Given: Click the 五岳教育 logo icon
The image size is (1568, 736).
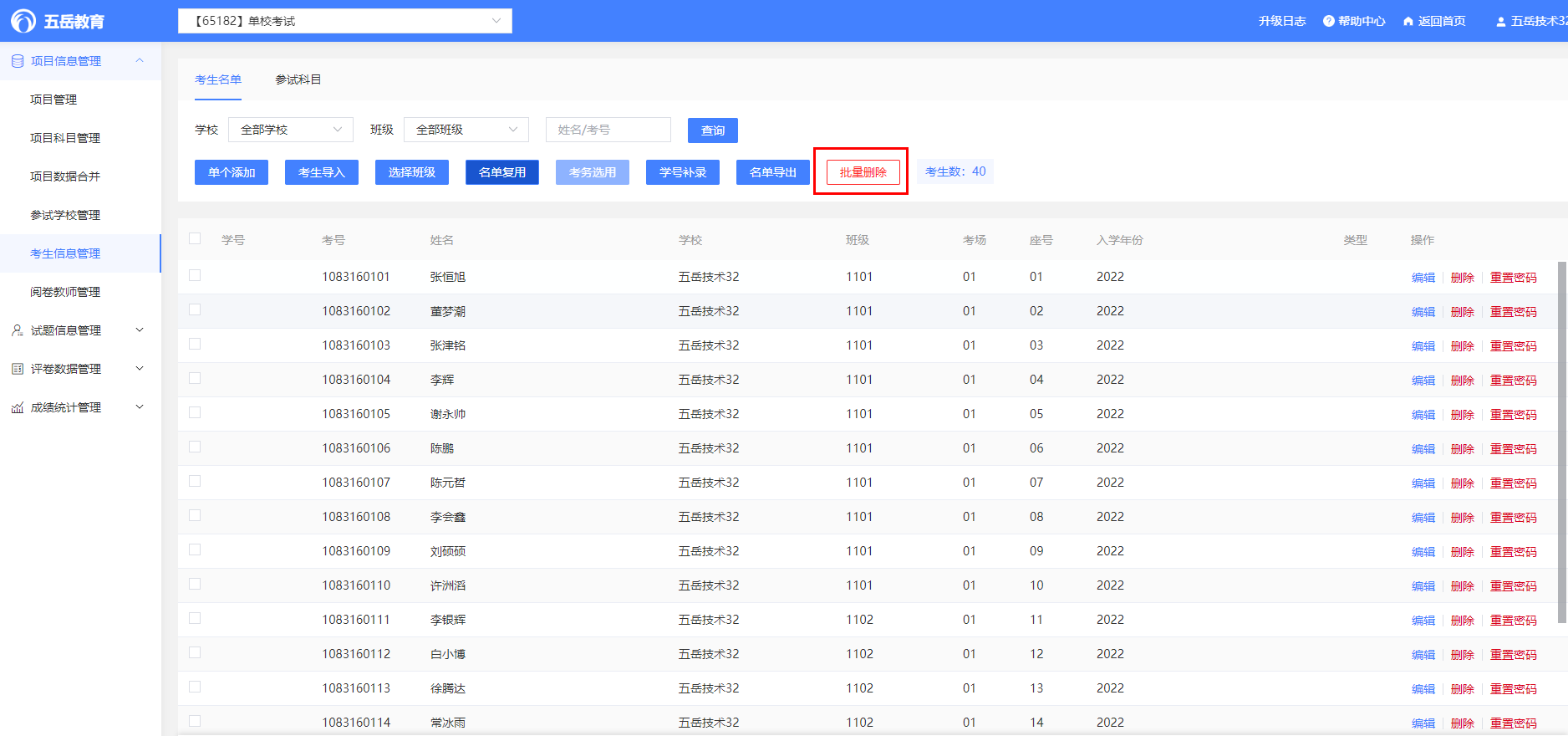Looking at the screenshot, I should (23, 21).
